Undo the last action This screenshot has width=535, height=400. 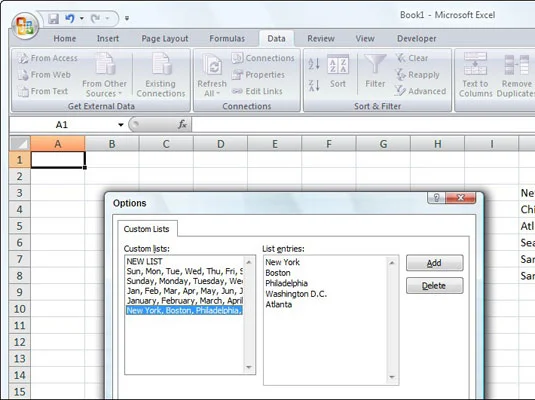tap(70, 18)
